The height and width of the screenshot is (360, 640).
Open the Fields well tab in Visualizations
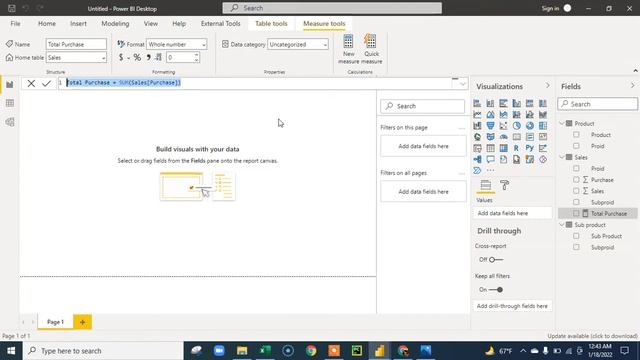pyautogui.click(x=485, y=186)
